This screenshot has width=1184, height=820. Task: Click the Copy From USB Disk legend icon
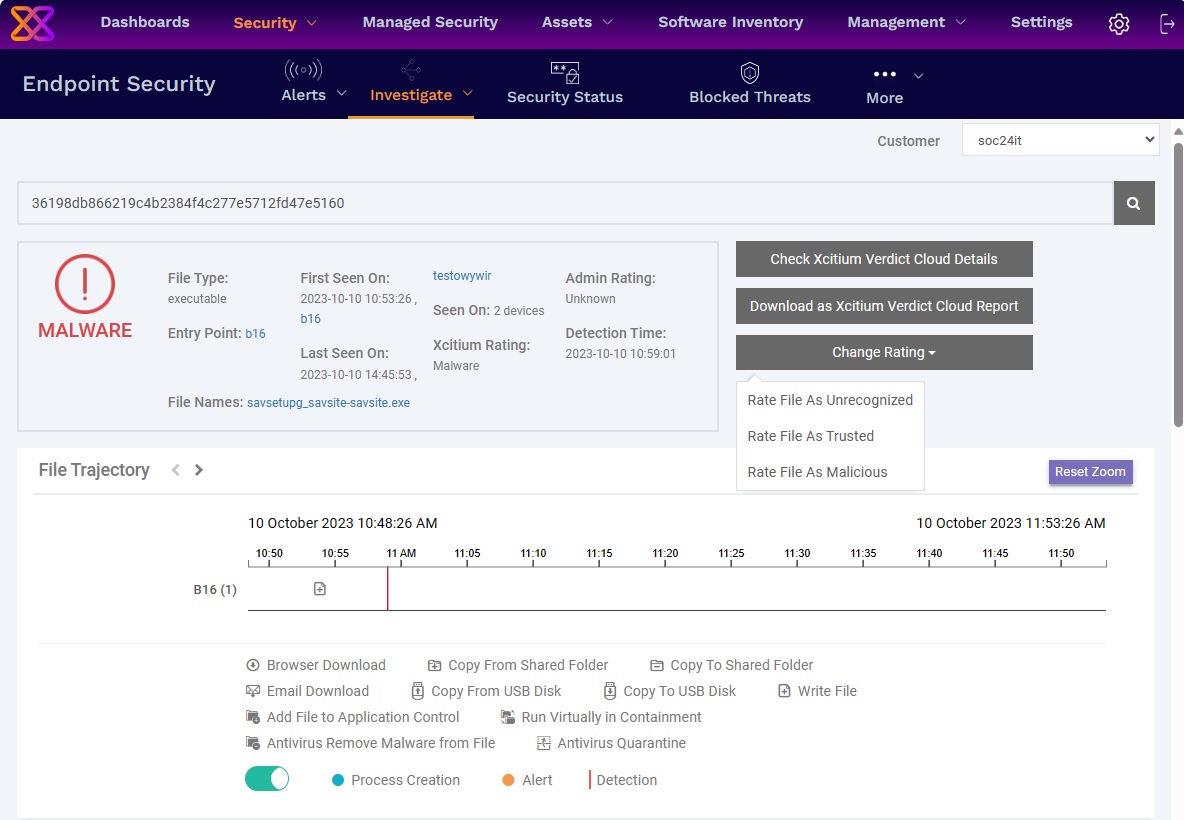(x=418, y=691)
